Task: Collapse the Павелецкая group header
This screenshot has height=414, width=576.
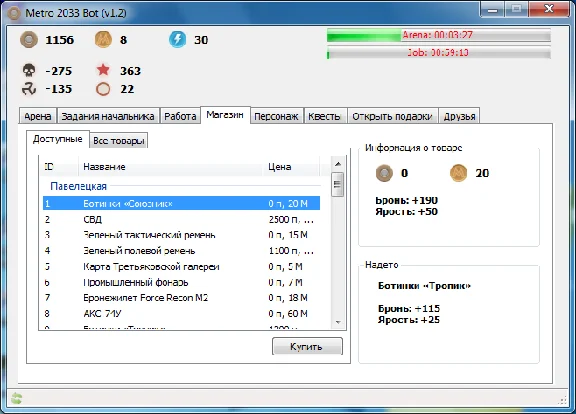Action: point(78,186)
